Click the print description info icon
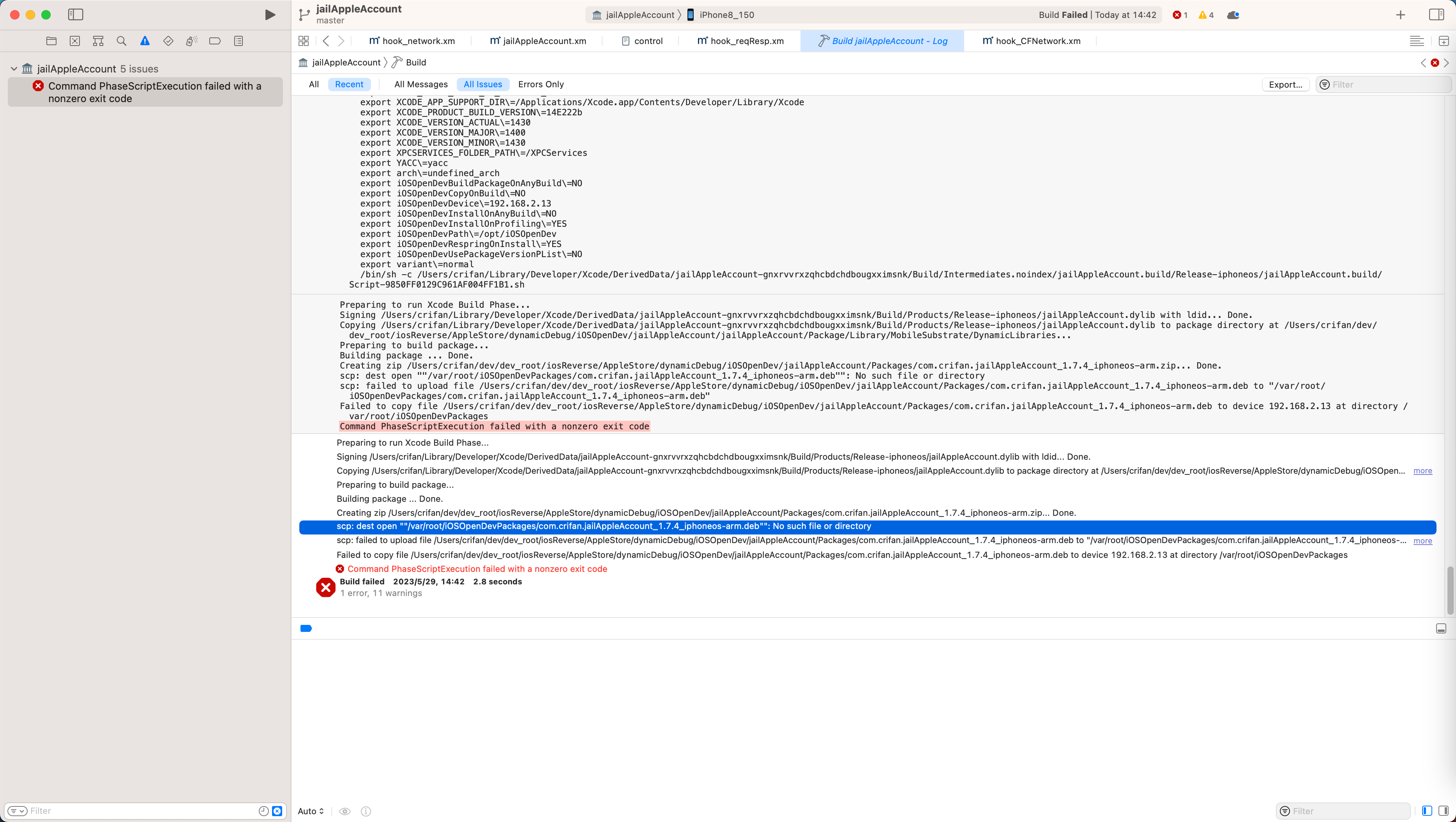1456x822 pixels. tap(366, 811)
